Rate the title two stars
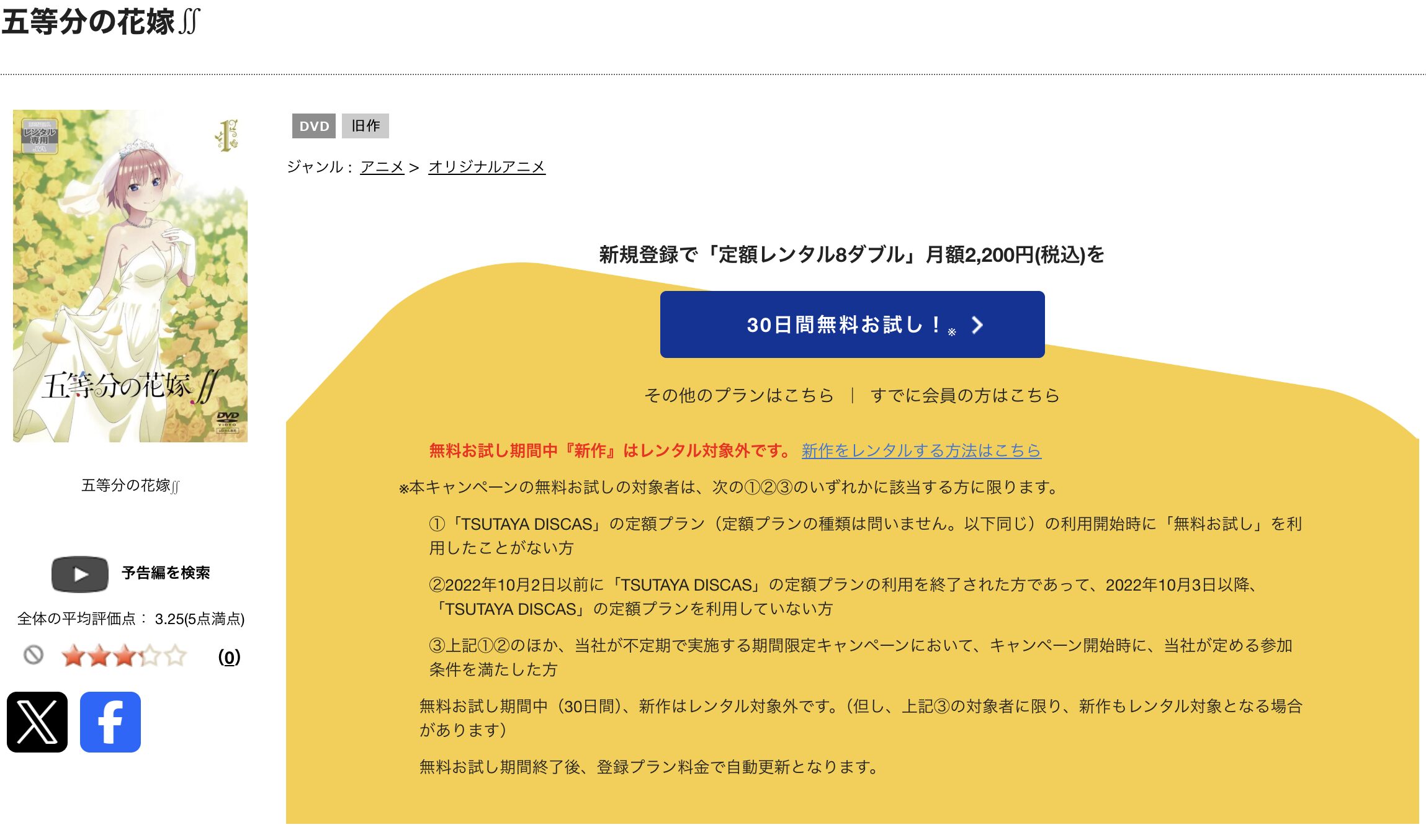The width and height of the screenshot is (1426, 840). tap(99, 656)
